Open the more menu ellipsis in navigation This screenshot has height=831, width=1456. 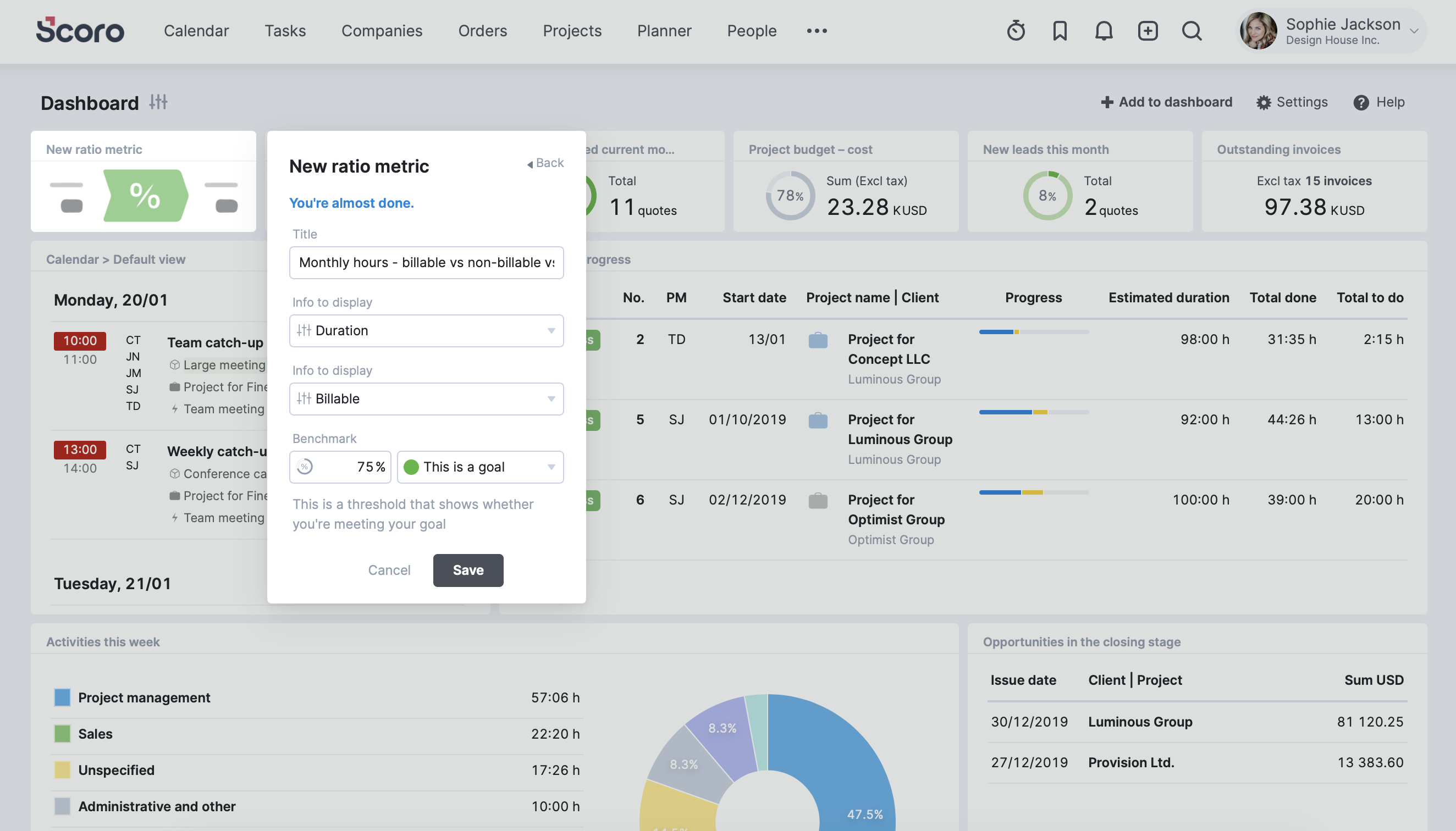(x=817, y=31)
